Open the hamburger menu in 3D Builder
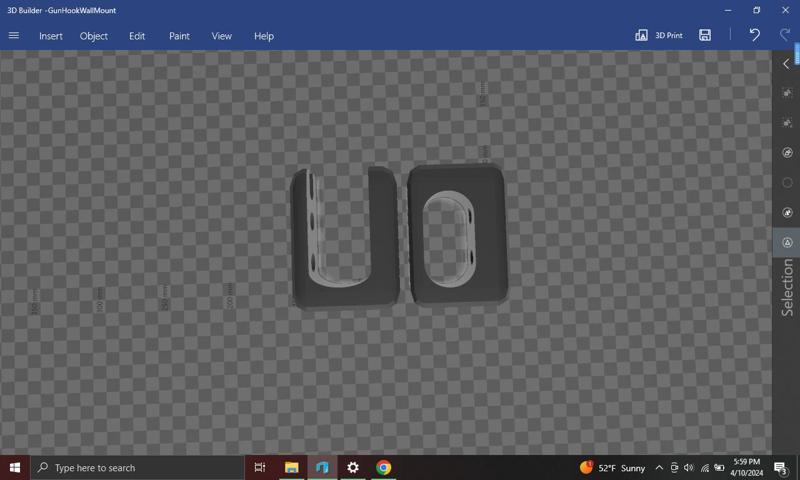Viewport: 800px width, 480px height. 14,36
